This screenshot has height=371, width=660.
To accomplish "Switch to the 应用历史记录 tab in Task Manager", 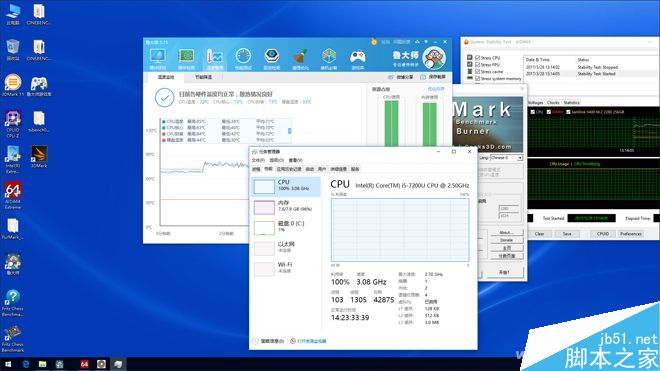I will pos(289,169).
